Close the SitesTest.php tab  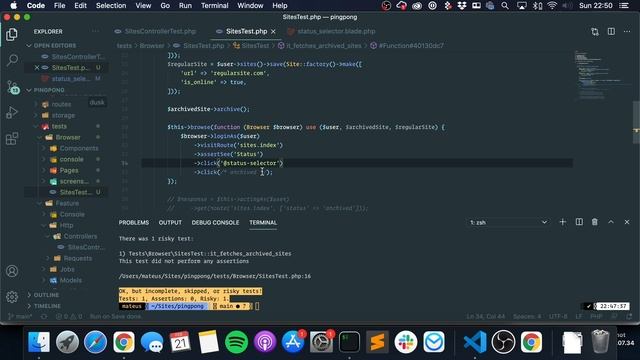[273, 31]
